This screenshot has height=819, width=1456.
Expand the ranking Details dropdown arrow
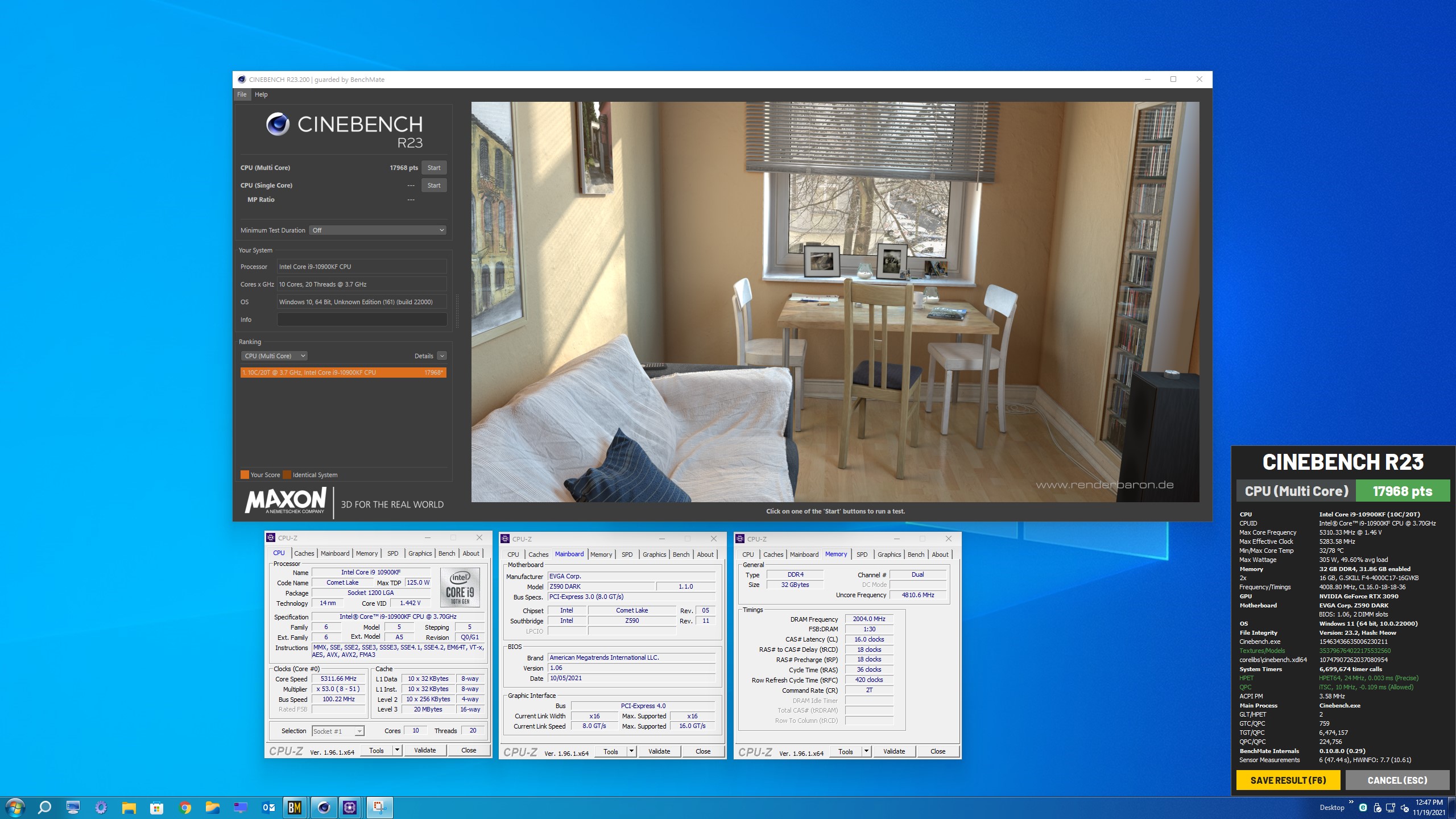442,356
